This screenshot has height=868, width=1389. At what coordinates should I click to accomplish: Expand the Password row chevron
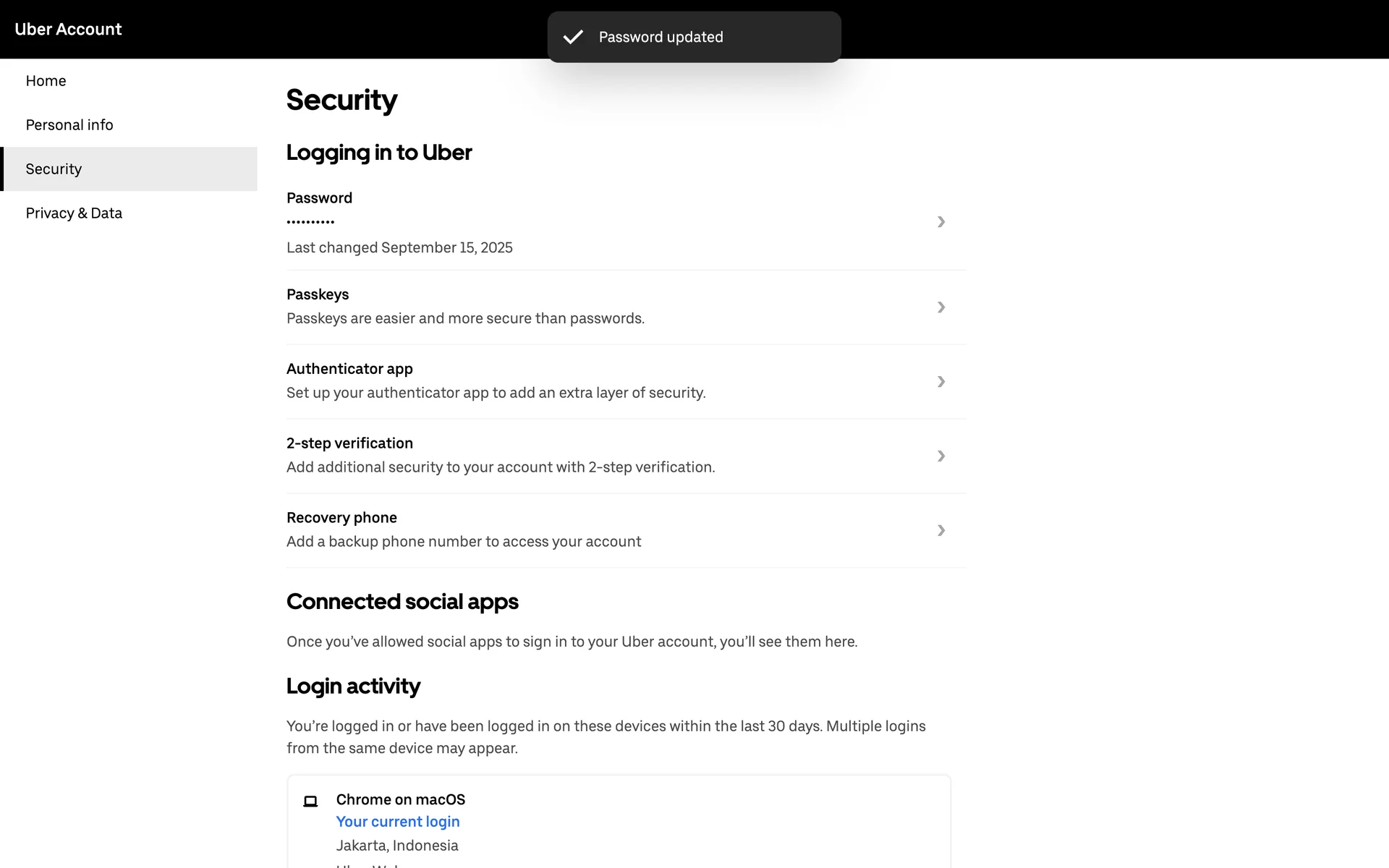[941, 222]
